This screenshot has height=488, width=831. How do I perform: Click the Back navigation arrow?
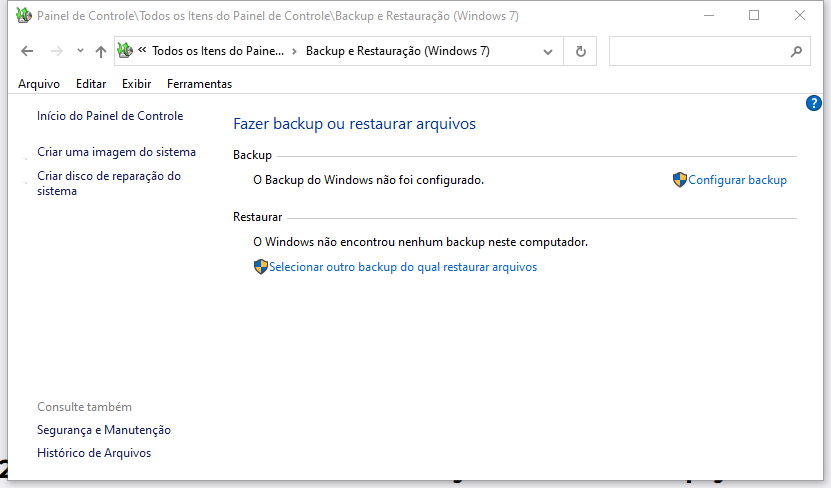point(27,51)
